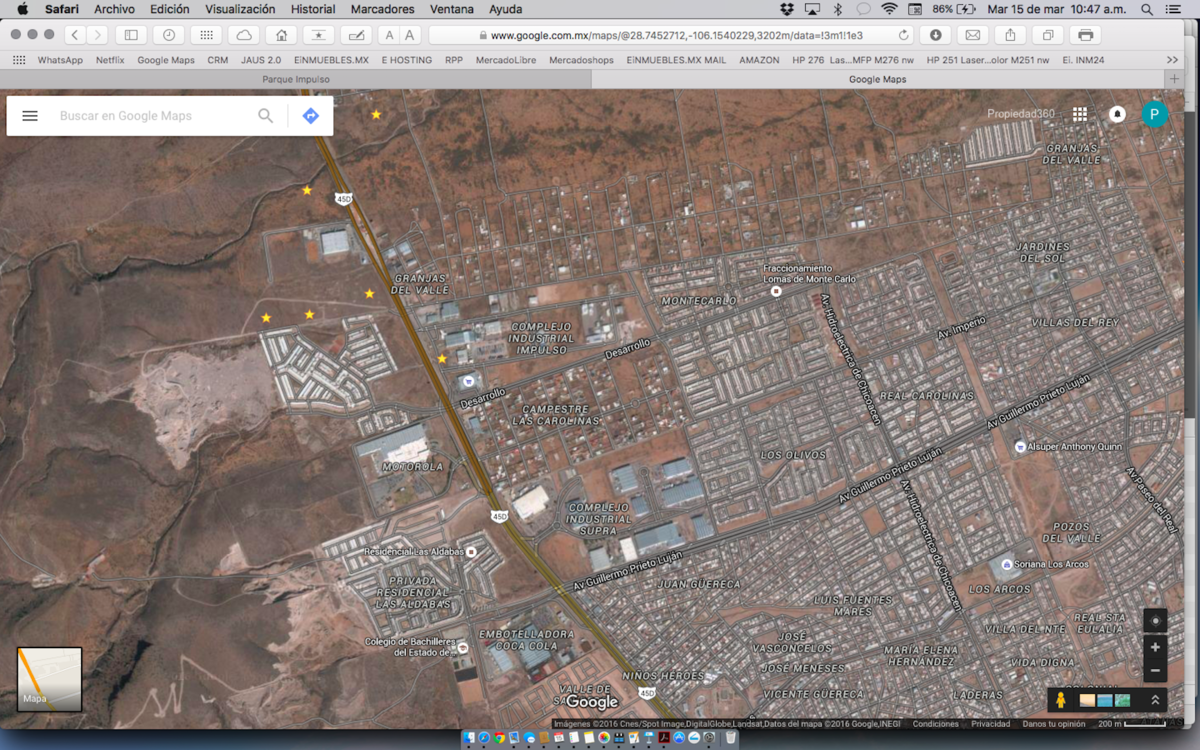This screenshot has width=1200, height=750.
Task: Click the Buscar en Google Maps field
Action: tap(150, 116)
